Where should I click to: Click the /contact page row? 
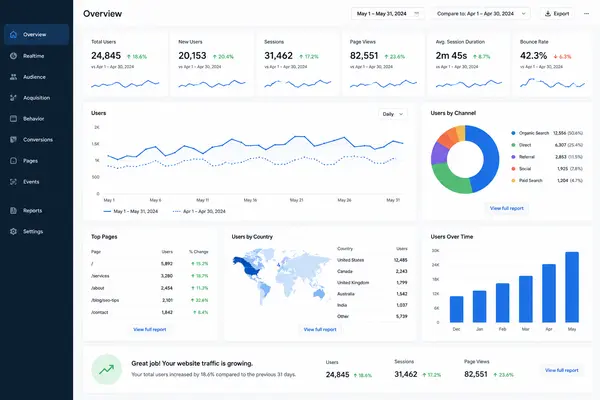point(150,312)
